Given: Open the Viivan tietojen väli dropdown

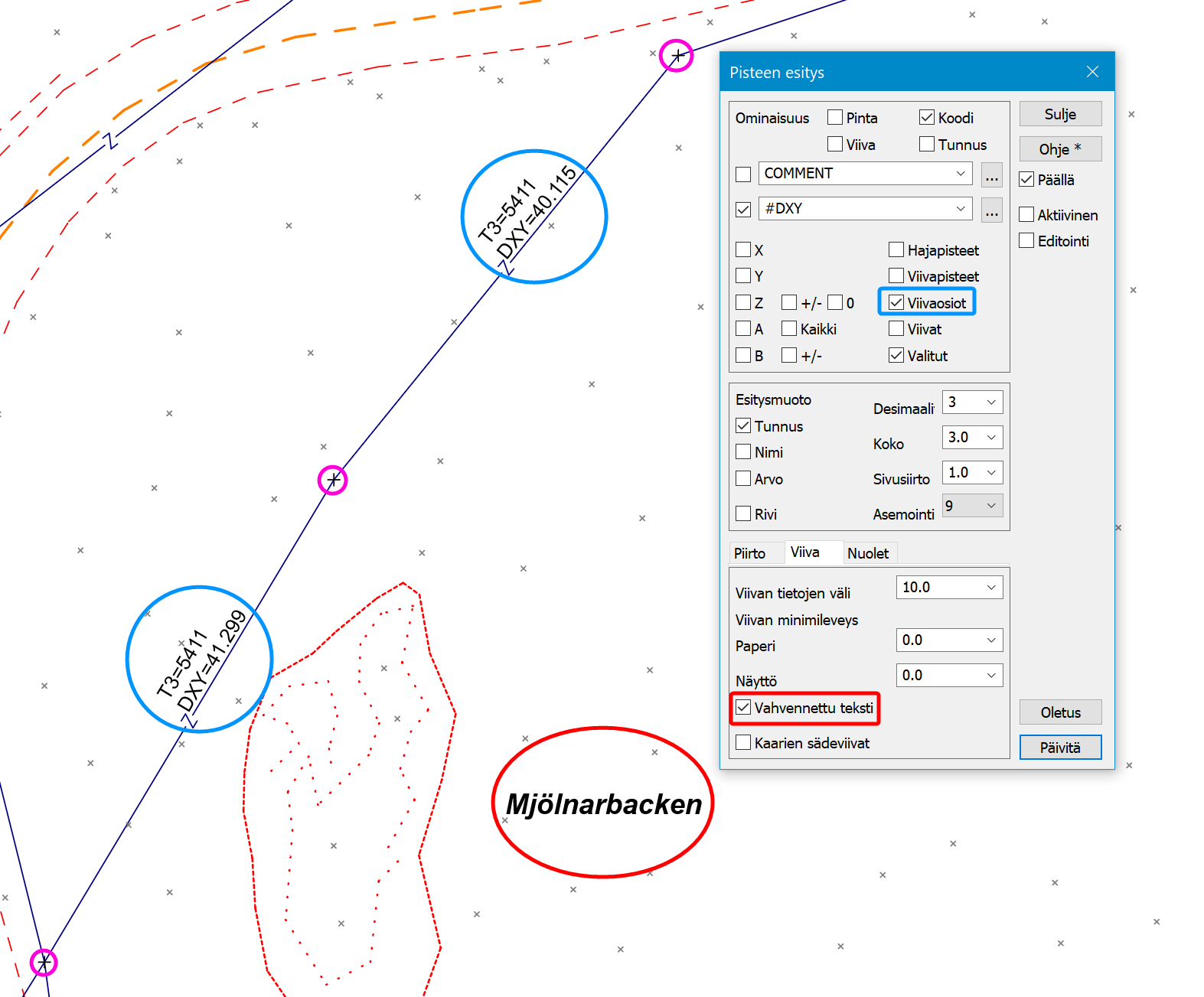Looking at the screenshot, I should [x=990, y=588].
